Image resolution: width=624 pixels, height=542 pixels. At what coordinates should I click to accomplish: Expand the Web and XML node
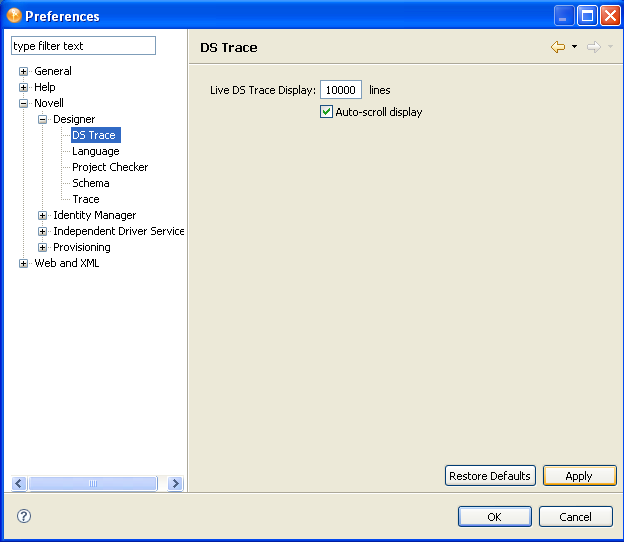coord(23,263)
